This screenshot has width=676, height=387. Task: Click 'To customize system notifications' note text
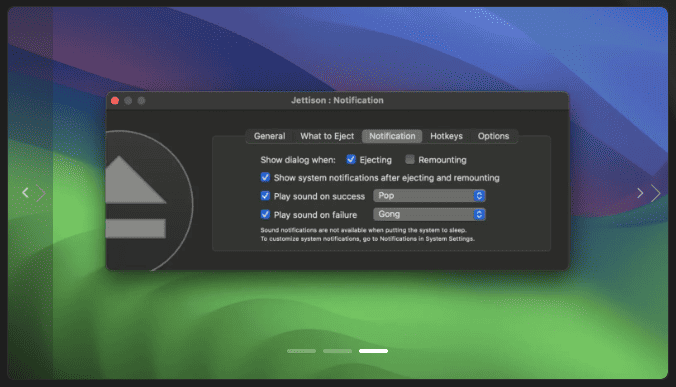click(x=367, y=239)
